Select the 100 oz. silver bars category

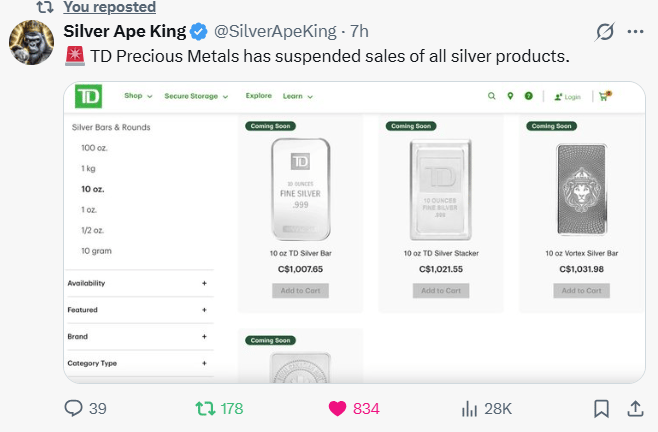point(96,148)
